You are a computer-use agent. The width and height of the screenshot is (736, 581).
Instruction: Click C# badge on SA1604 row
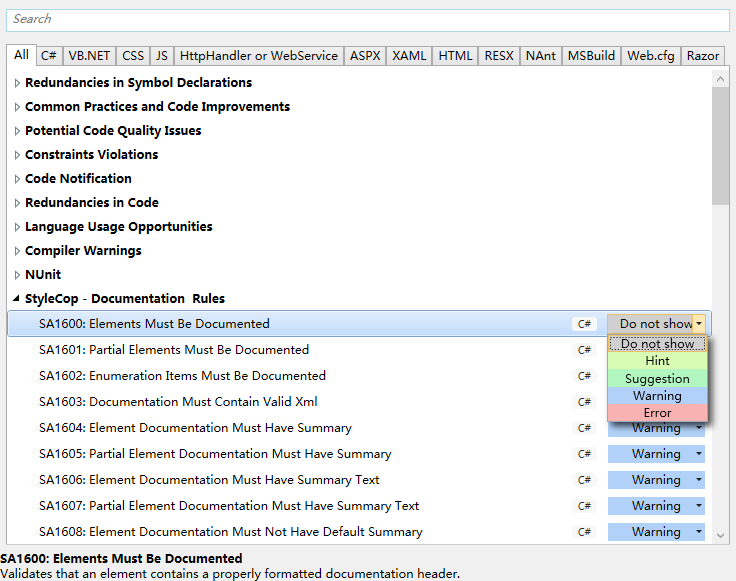584,428
